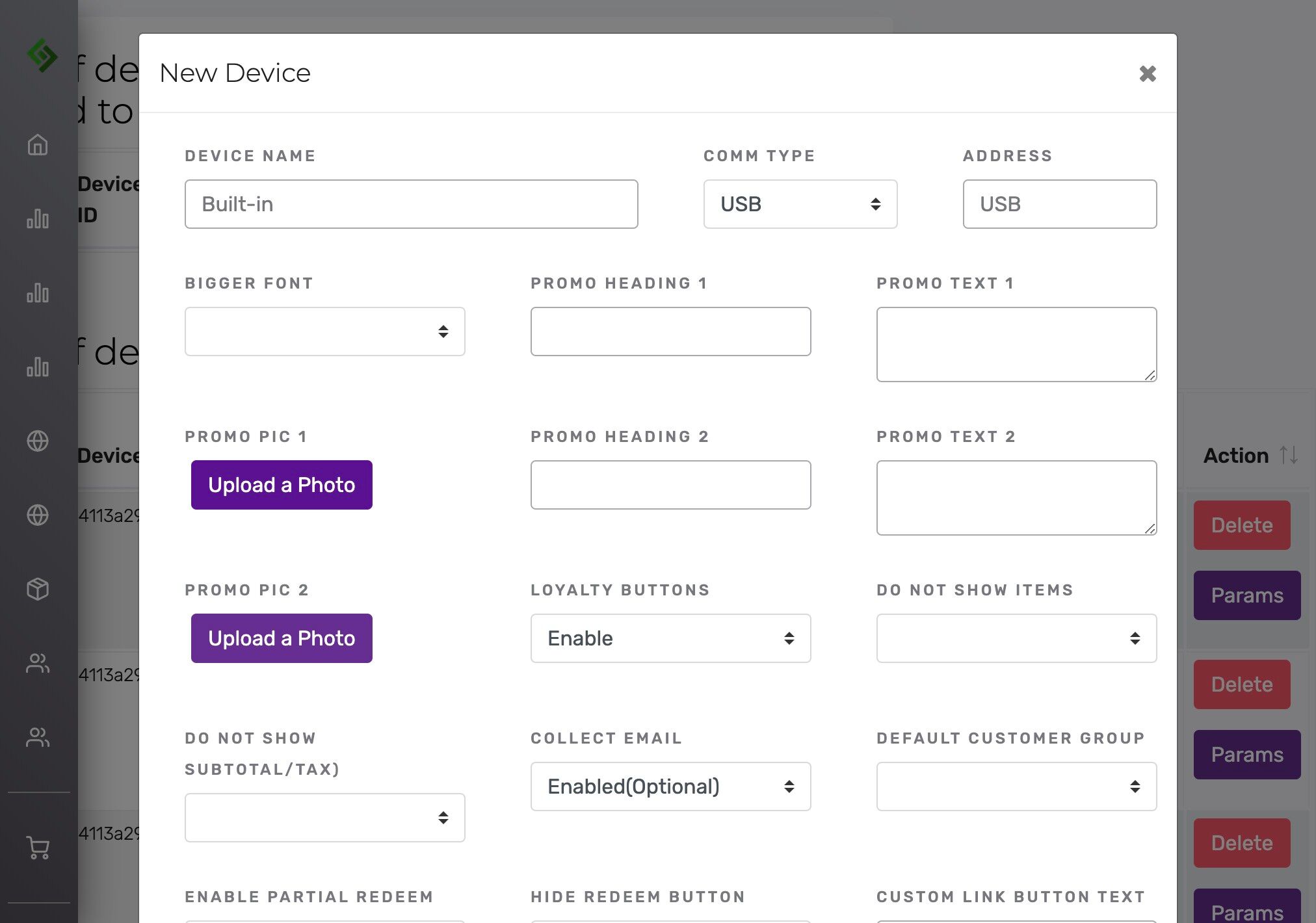
Task: Focus the Device Name input field
Action: (412, 204)
